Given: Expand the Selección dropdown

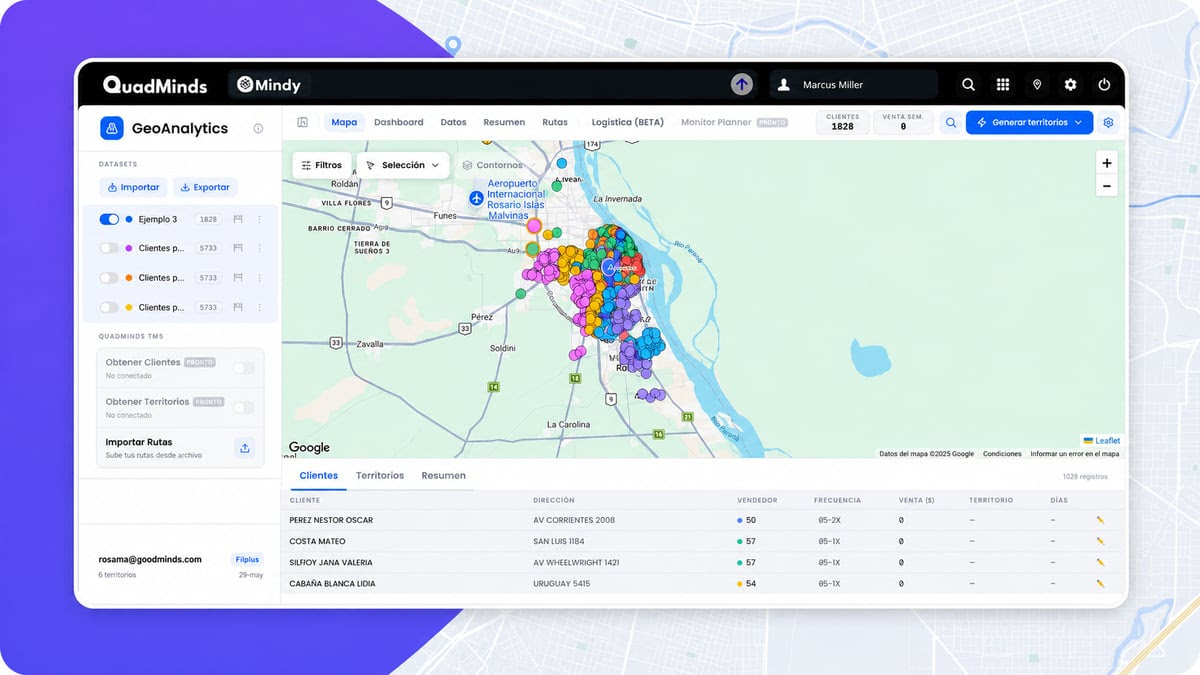Looking at the screenshot, I should (x=403, y=165).
